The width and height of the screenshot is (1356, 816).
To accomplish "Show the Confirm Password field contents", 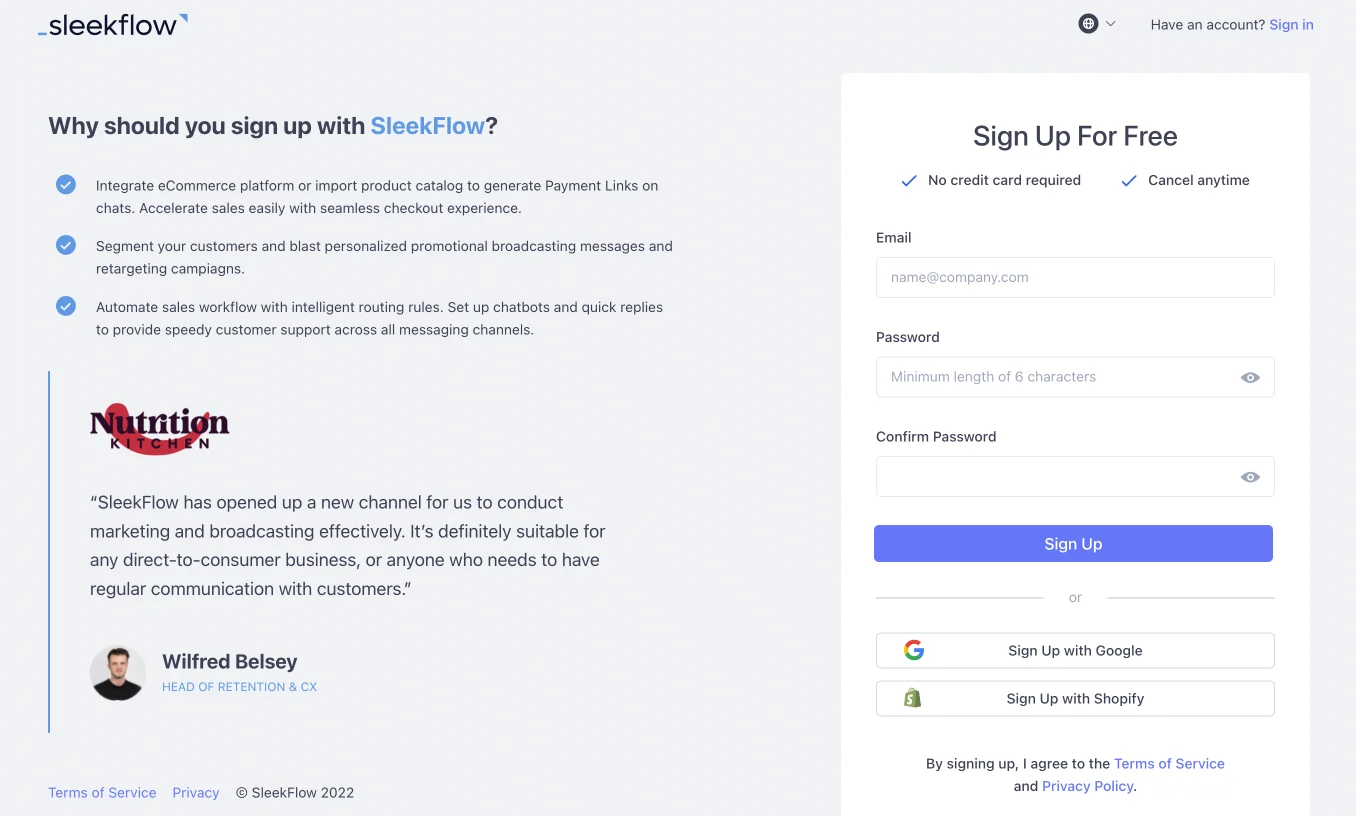I will pyautogui.click(x=1249, y=476).
